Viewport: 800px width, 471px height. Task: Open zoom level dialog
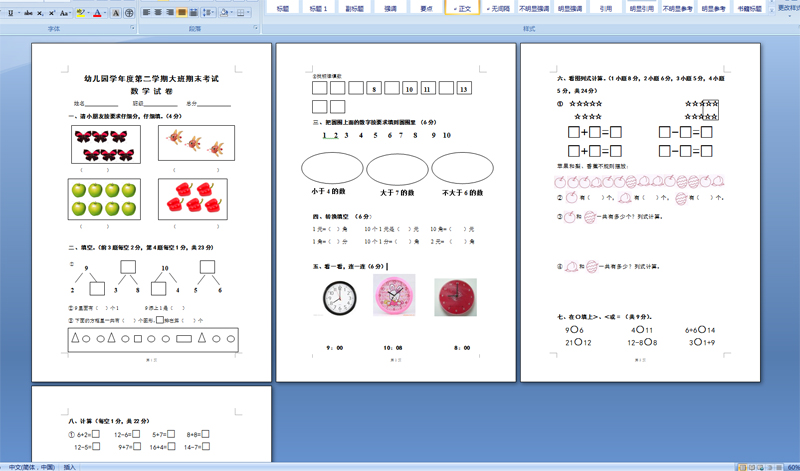point(793,467)
